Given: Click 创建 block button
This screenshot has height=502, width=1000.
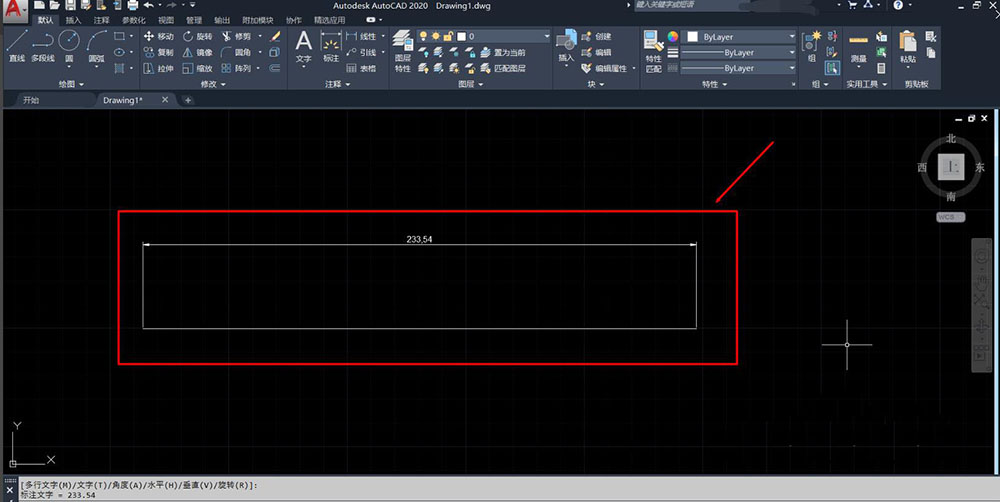Looking at the screenshot, I should coord(596,36).
